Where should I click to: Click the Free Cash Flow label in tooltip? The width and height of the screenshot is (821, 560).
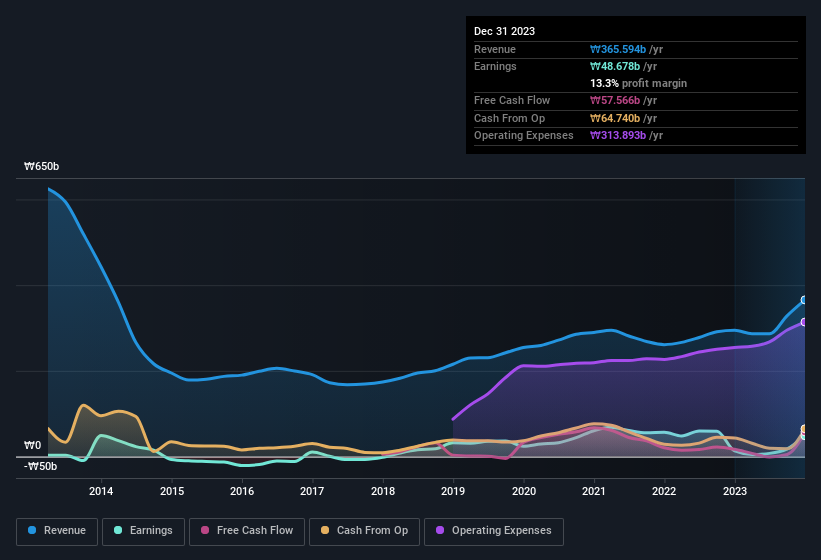[512, 100]
